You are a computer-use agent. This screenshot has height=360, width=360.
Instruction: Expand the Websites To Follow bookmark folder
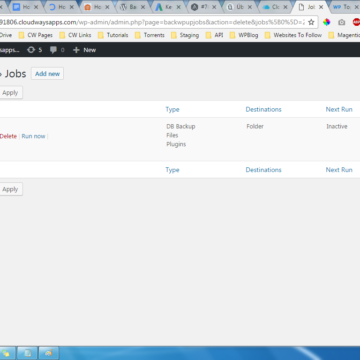[x=293, y=35]
